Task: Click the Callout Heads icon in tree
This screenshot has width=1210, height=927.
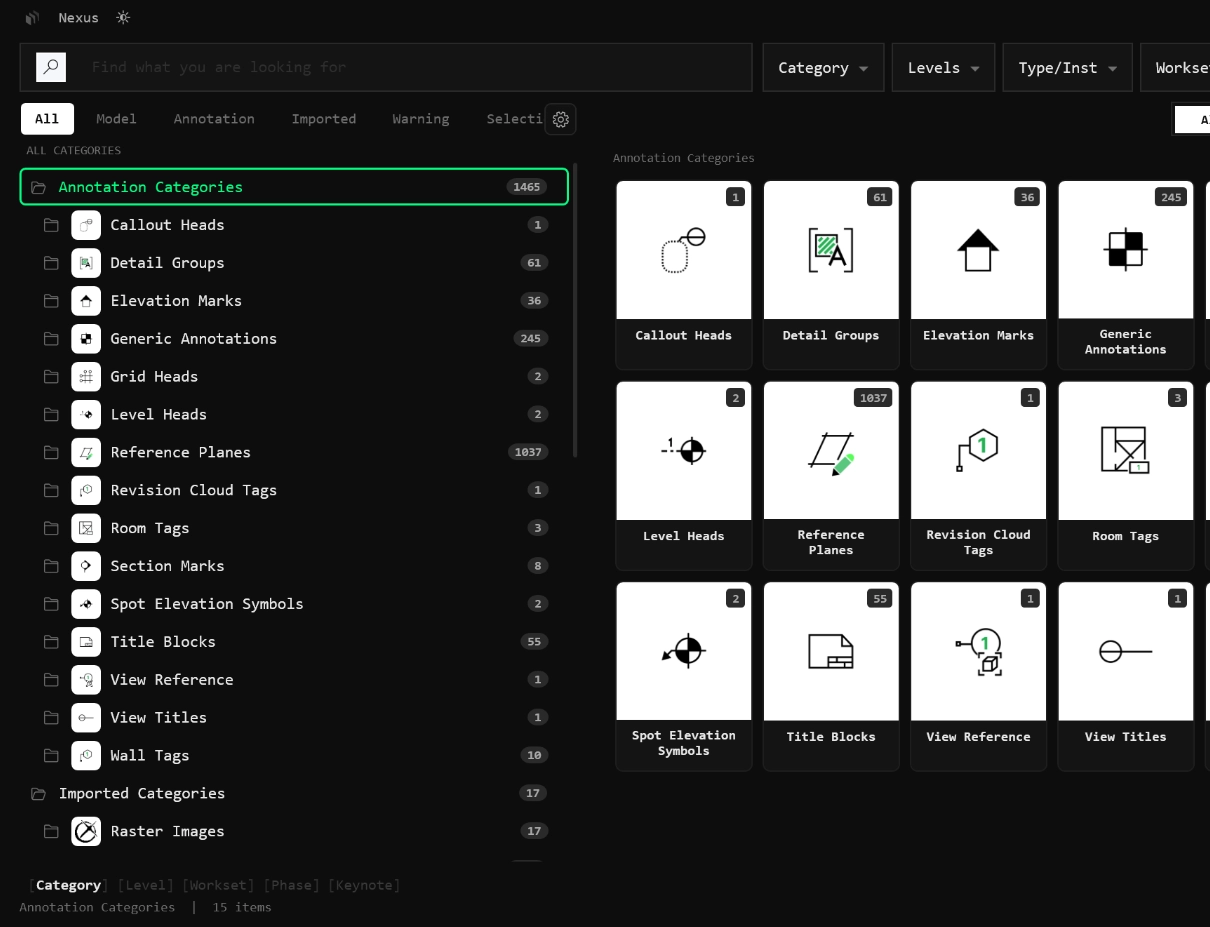Action: [x=86, y=225]
